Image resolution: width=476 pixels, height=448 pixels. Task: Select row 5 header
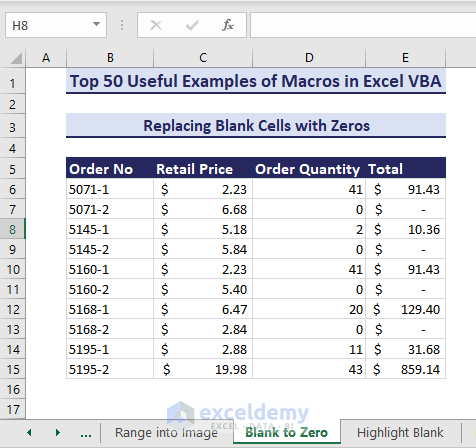pyautogui.click(x=13, y=169)
